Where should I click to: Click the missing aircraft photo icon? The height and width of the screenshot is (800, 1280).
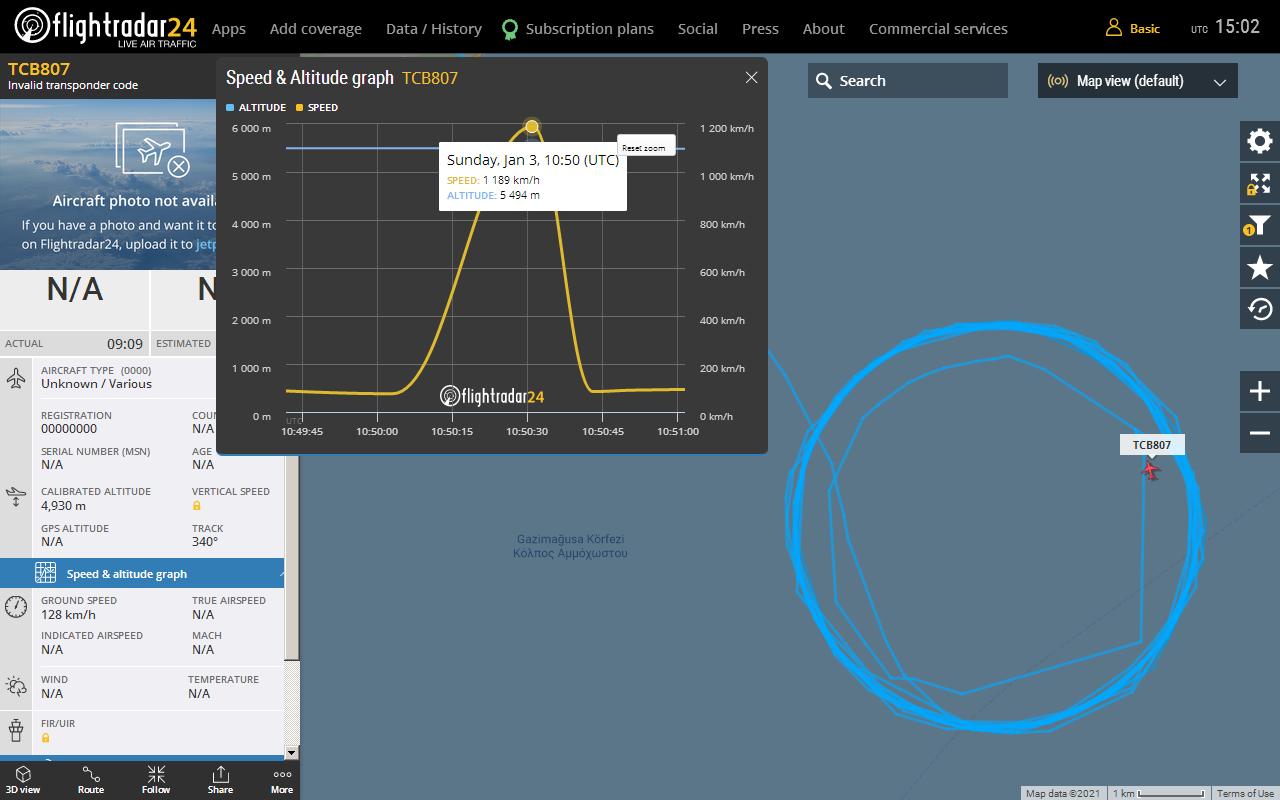(x=152, y=150)
